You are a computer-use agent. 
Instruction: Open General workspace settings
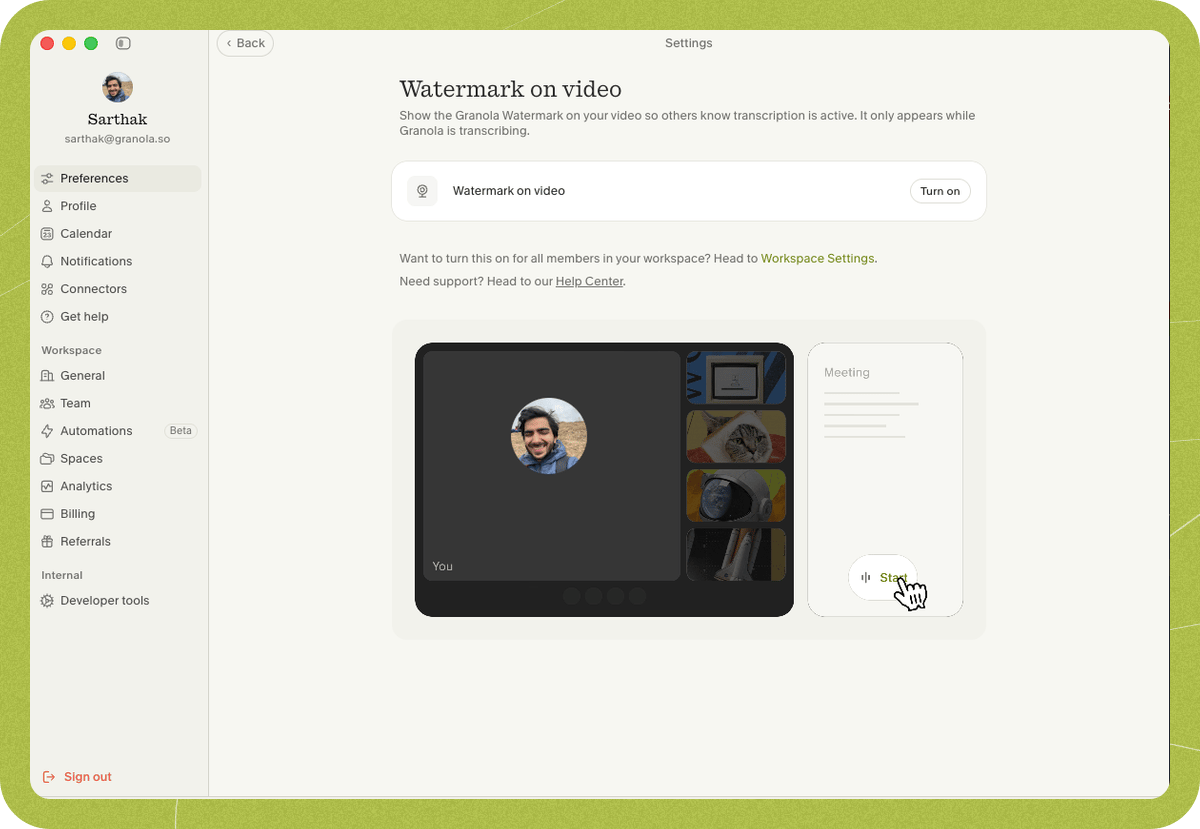click(x=118, y=376)
